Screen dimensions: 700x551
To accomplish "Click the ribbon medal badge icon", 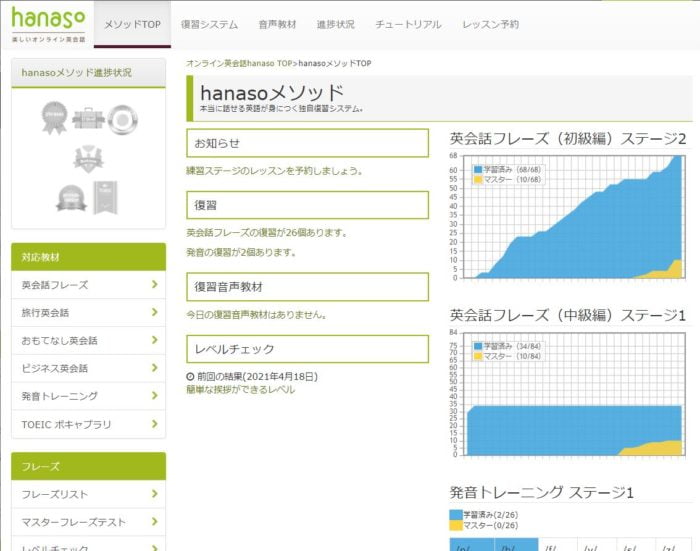I will 54,117.
